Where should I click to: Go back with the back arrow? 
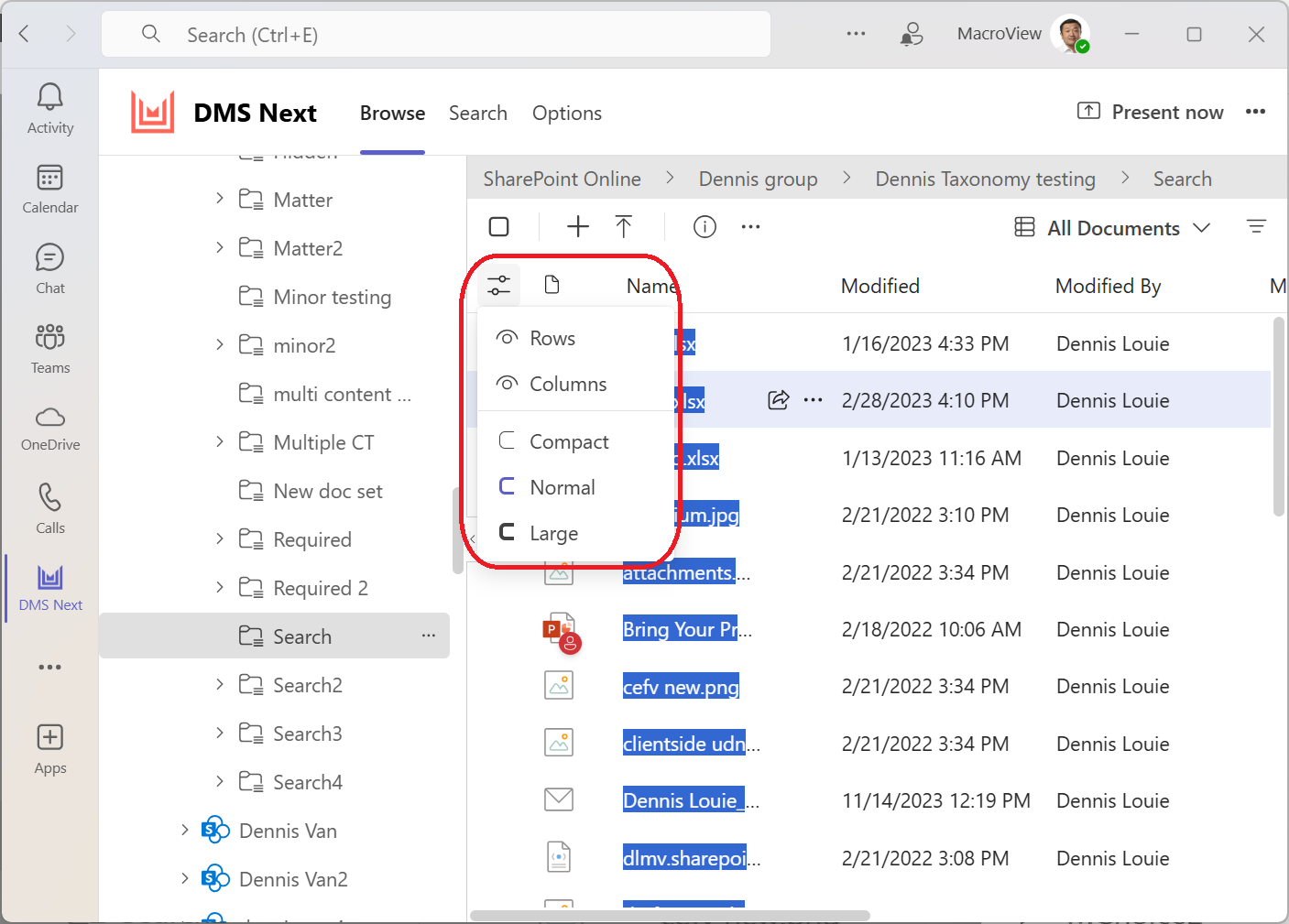click(x=25, y=35)
